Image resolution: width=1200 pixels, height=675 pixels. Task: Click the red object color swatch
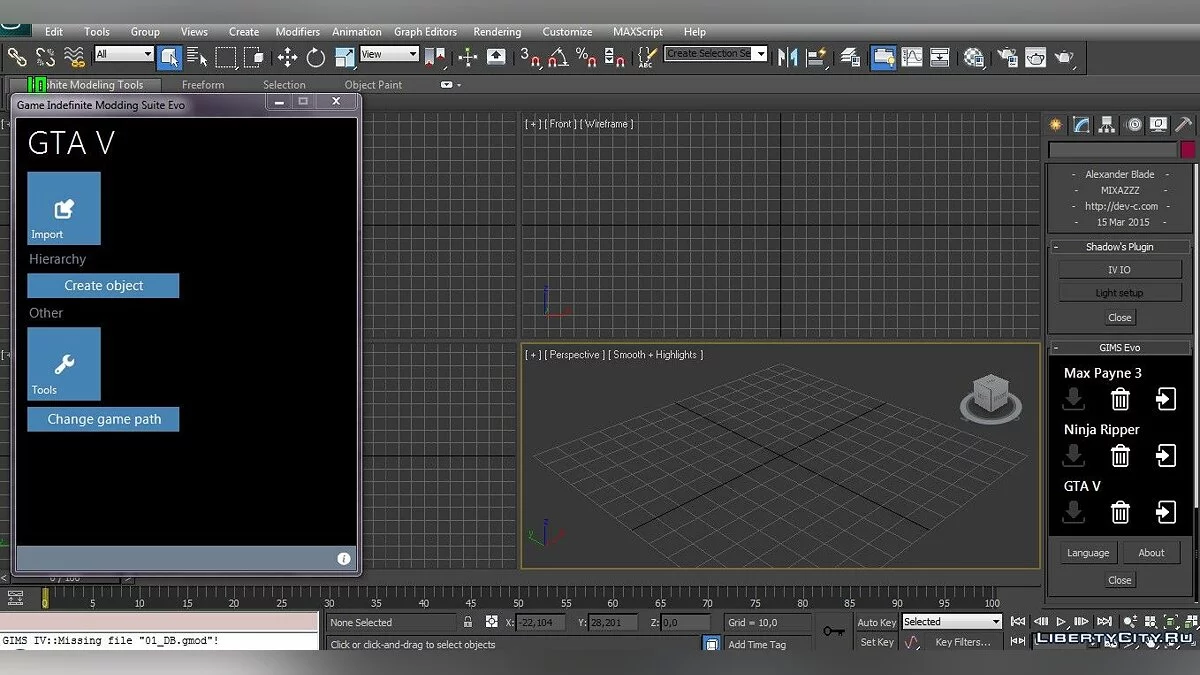tap(1187, 150)
